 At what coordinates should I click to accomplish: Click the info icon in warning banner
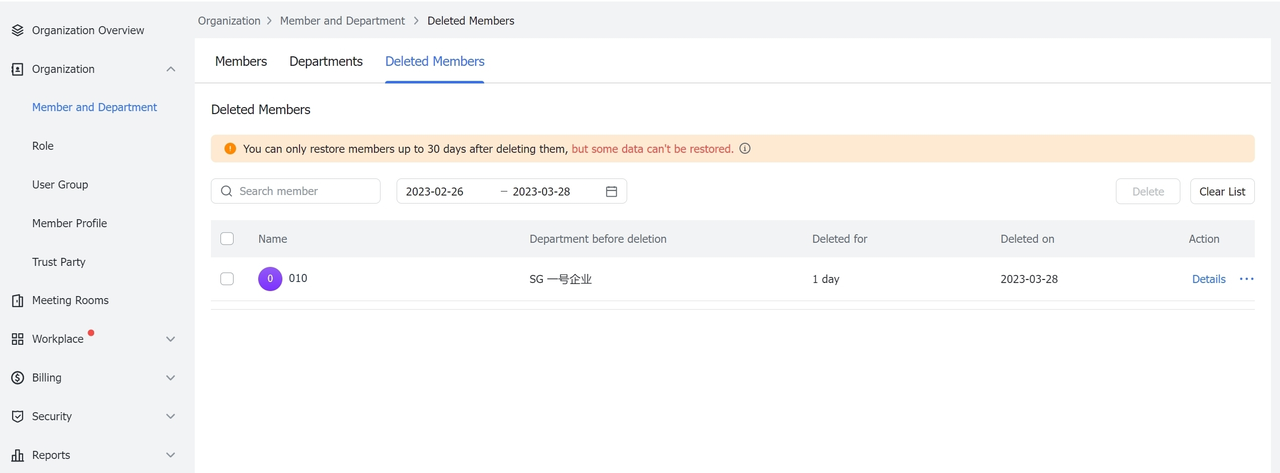745,149
